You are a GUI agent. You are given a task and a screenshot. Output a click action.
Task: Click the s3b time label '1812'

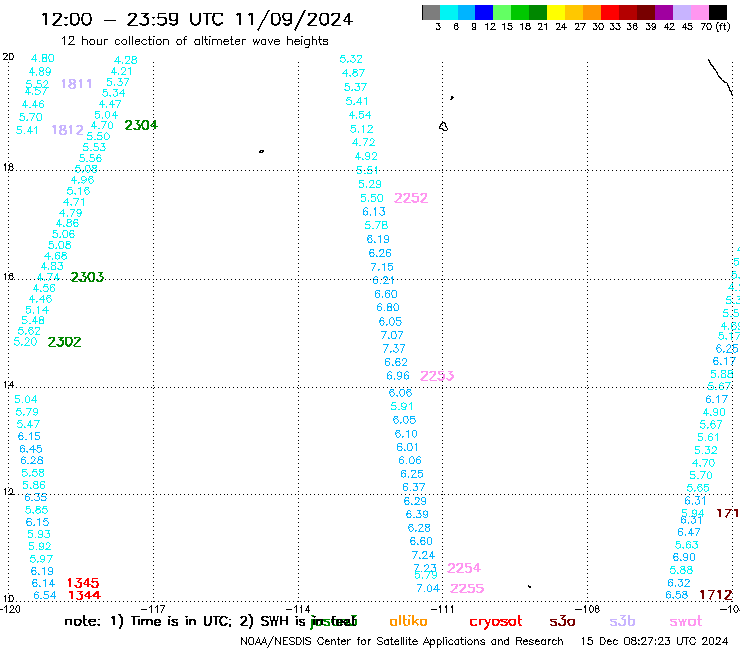point(67,130)
